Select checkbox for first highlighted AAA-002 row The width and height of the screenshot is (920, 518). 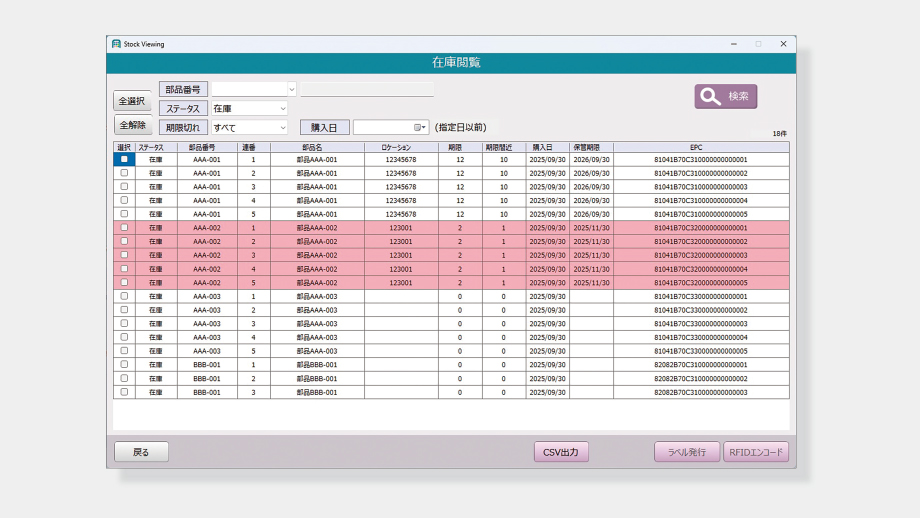tap(124, 228)
